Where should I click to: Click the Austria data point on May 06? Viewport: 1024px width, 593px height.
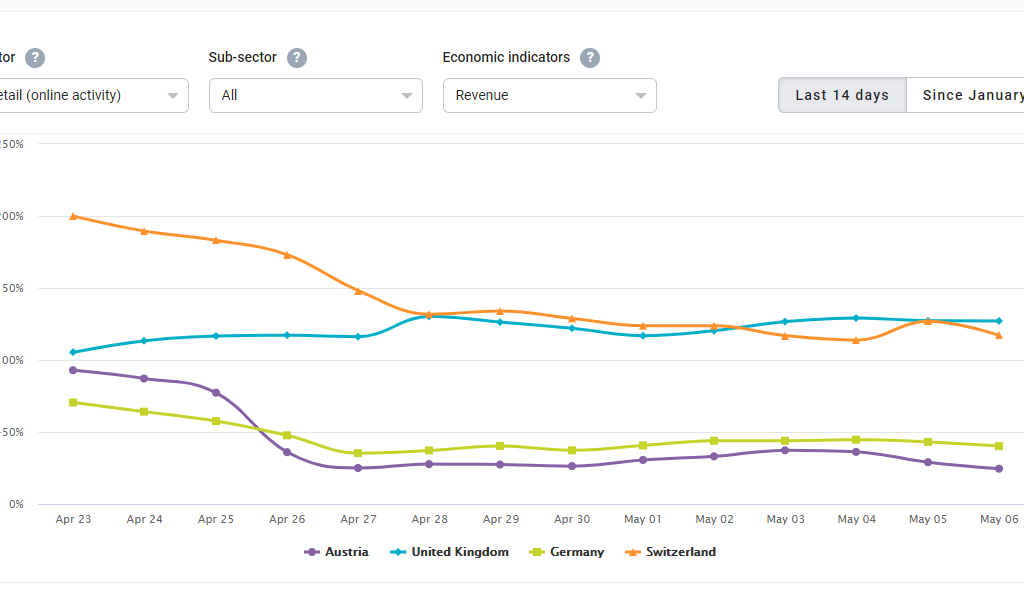999,469
